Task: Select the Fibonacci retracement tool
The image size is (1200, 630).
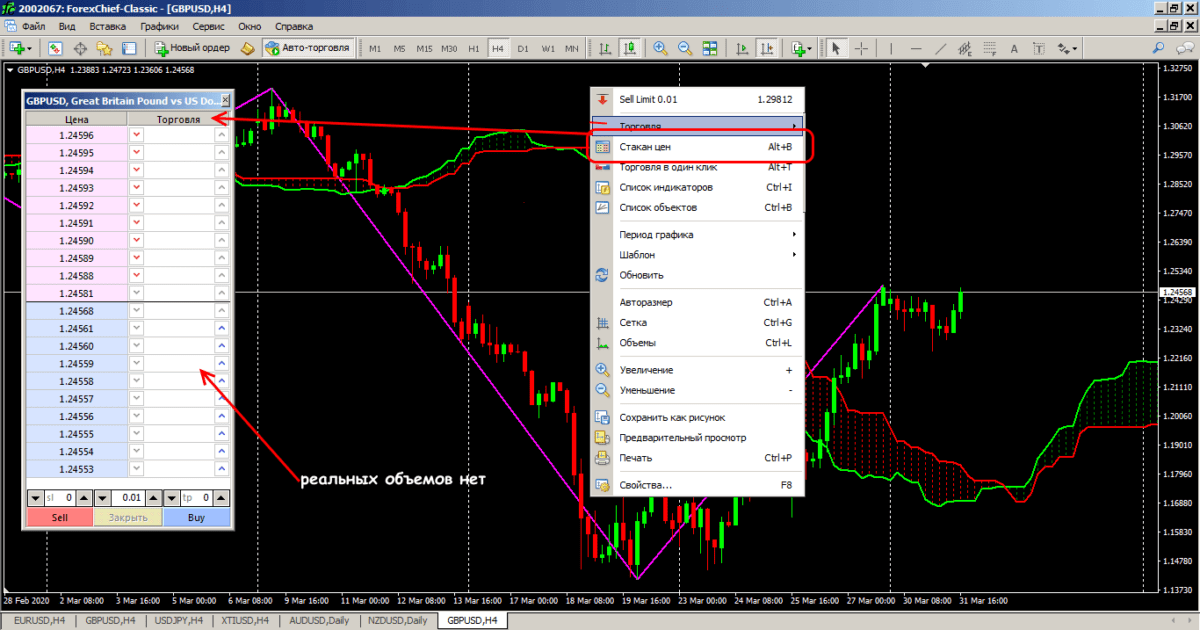Action: [x=989, y=48]
